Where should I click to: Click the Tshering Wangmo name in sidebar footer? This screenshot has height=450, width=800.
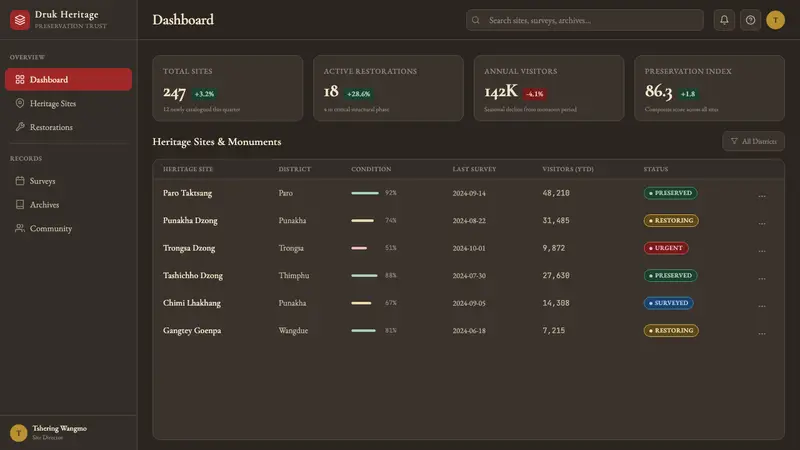(x=60, y=428)
